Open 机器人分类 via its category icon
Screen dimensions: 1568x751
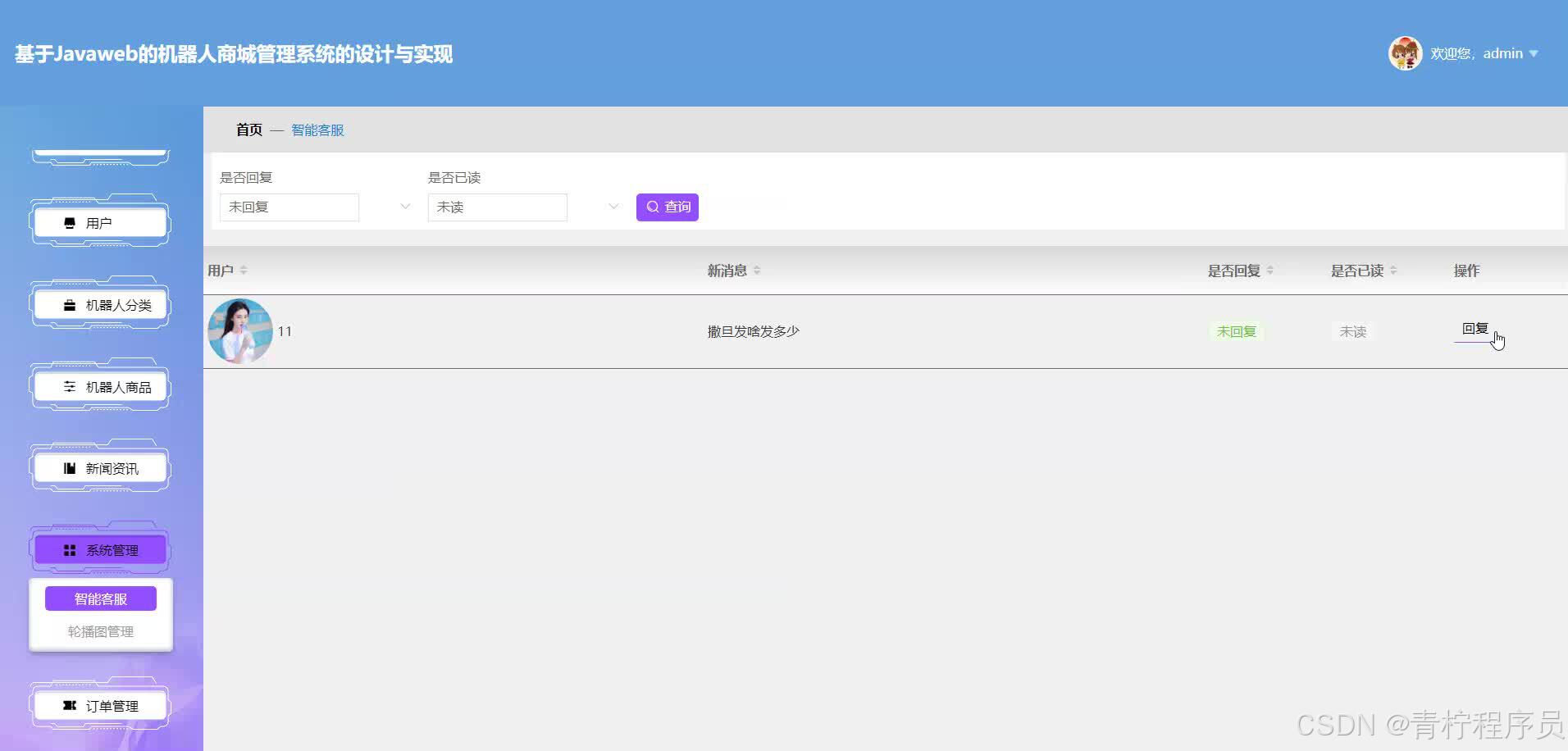coord(69,304)
